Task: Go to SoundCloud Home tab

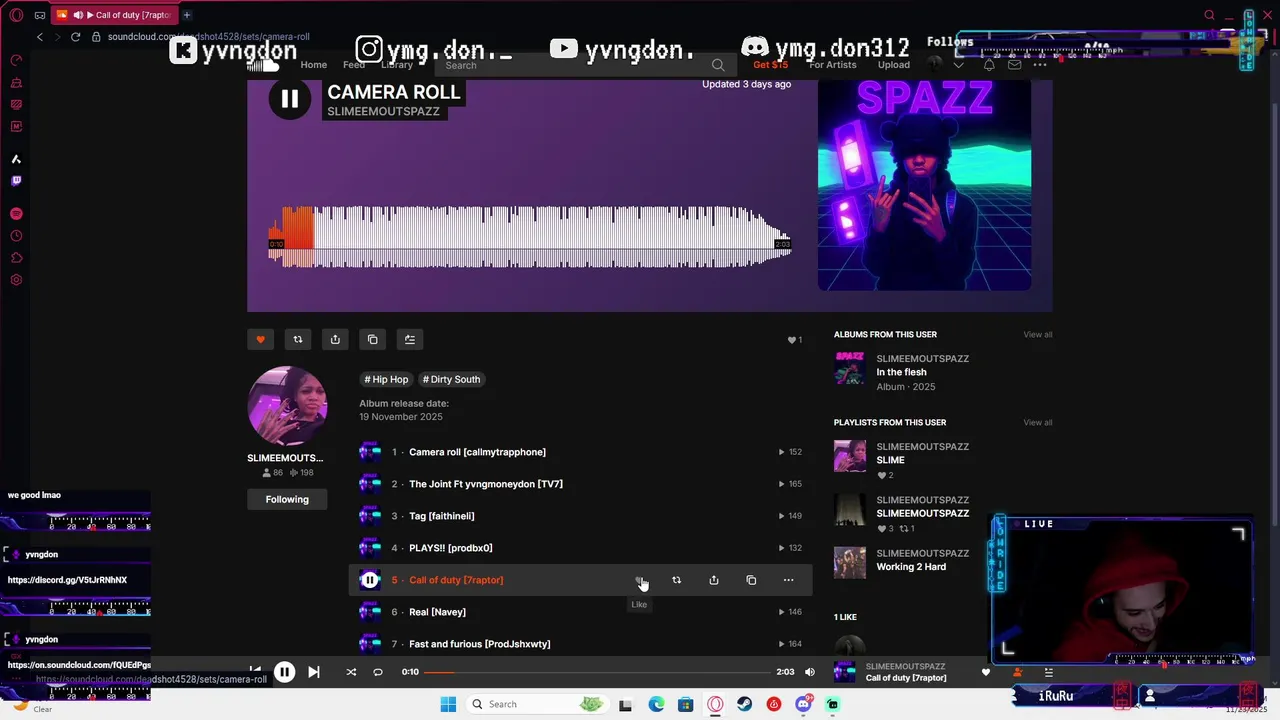Action: (313, 65)
